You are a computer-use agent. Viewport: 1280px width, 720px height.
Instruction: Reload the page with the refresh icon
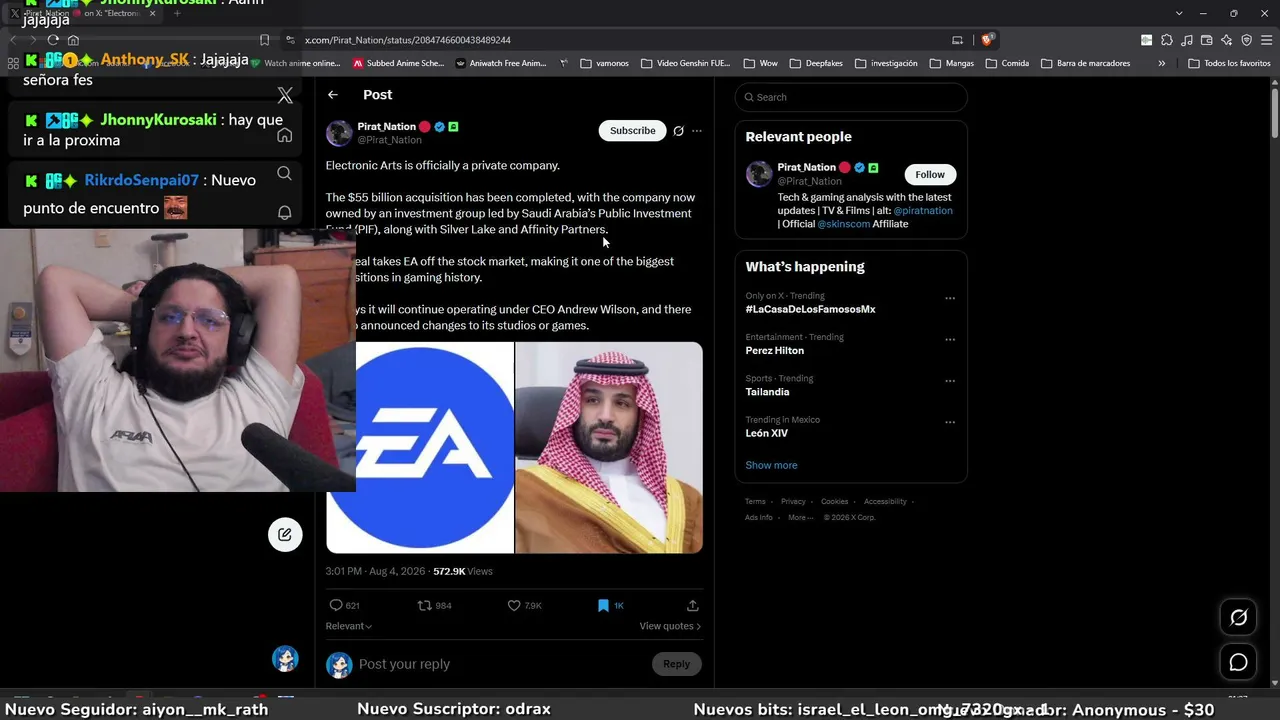click(x=53, y=40)
